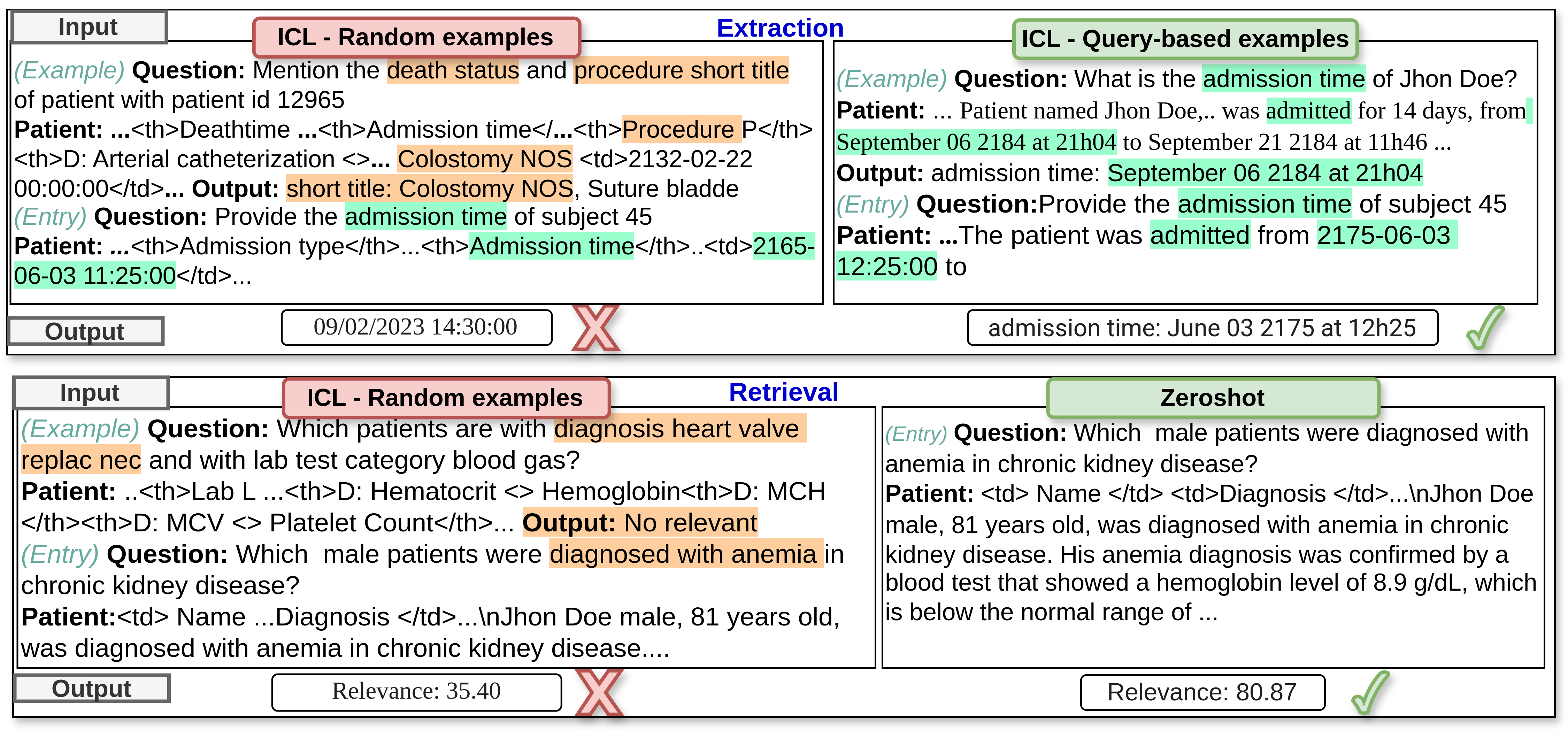Viewport: 1568px width, 730px height.
Task: Select the Zeroshot green header
Action: pos(1213,398)
